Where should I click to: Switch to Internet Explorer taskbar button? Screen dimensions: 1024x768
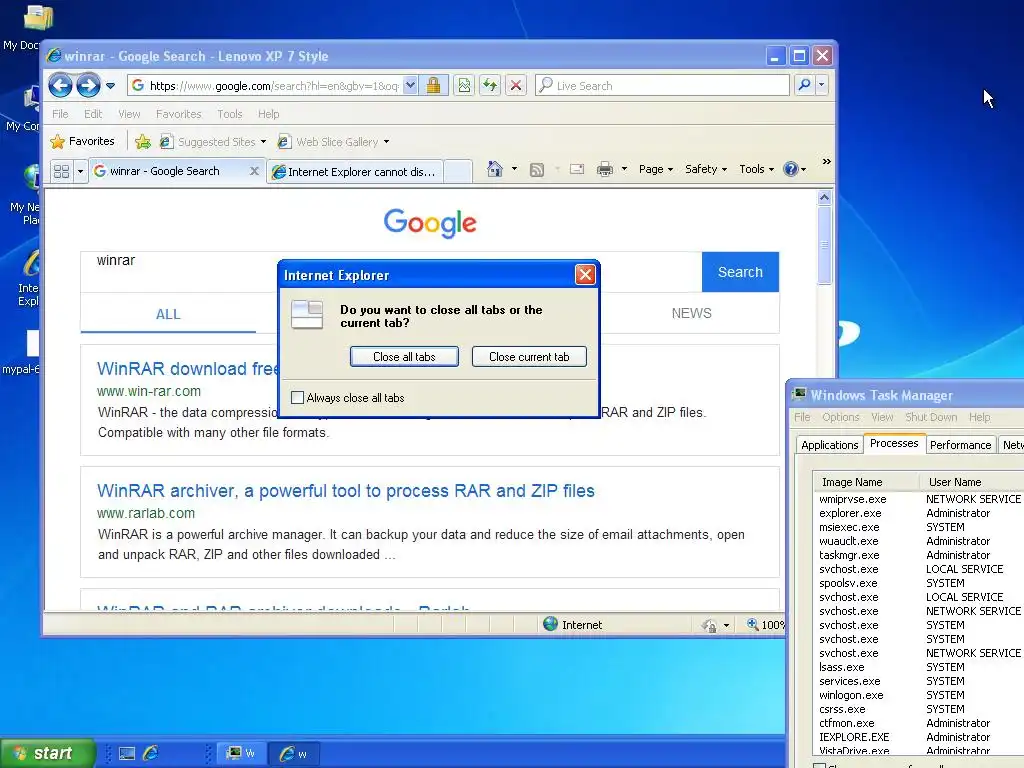pyautogui.click(x=293, y=754)
